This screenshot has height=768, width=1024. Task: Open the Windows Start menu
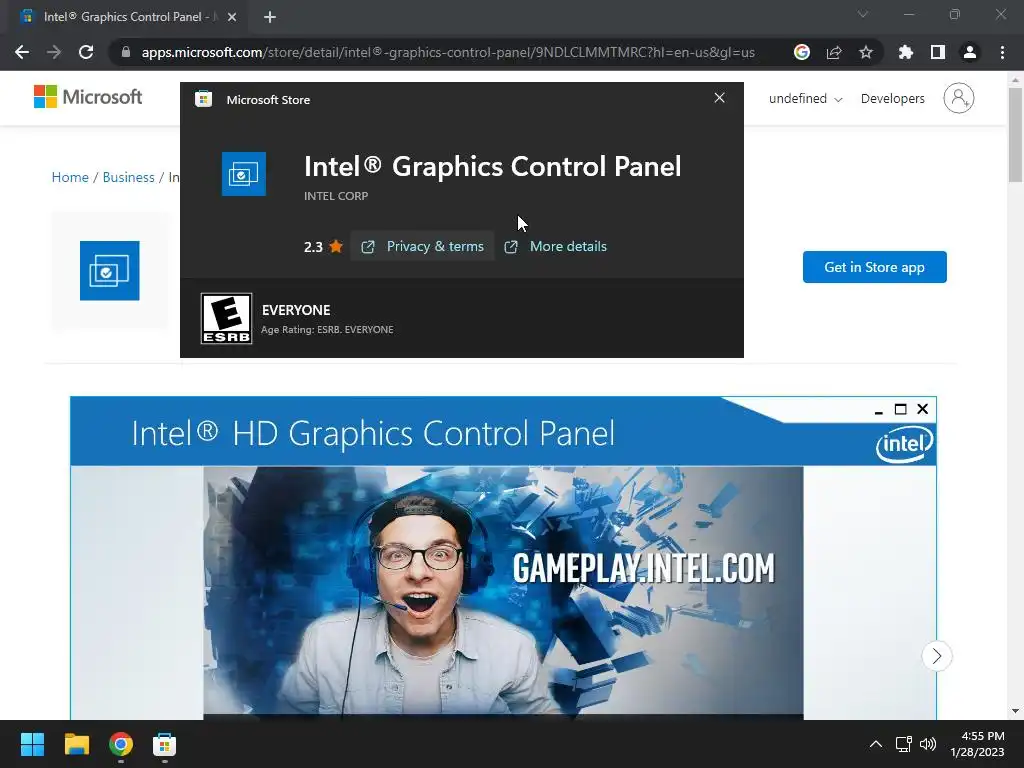[x=32, y=744]
